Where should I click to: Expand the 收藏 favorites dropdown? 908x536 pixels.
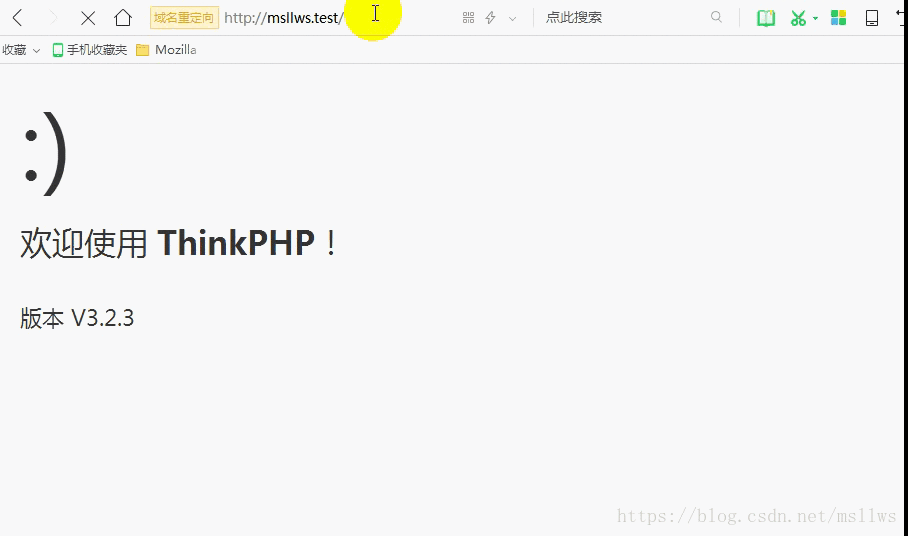click(20, 50)
